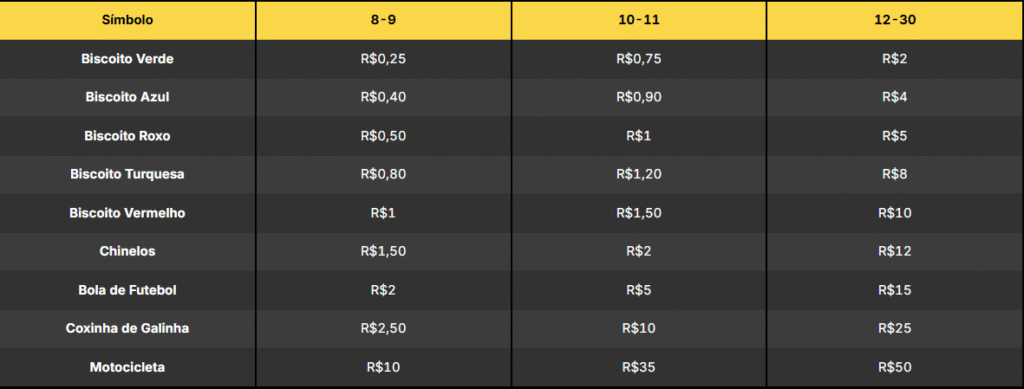
Task: Select the R$0,90 payout cell
Action: (x=639, y=97)
